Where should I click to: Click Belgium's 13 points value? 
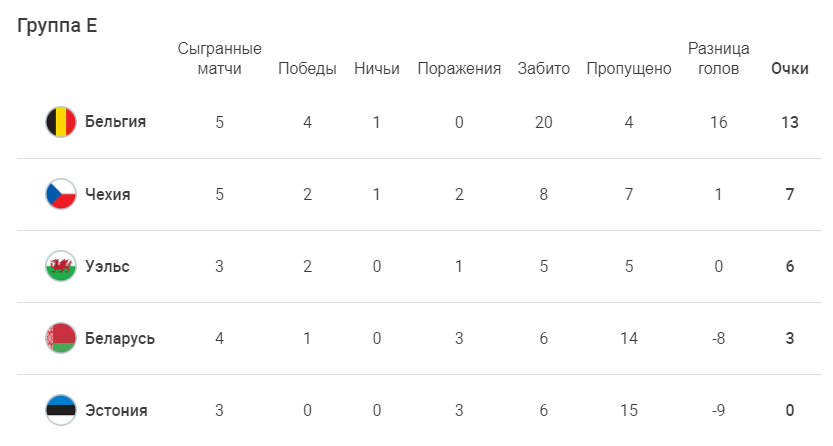pyautogui.click(x=790, y=122)
